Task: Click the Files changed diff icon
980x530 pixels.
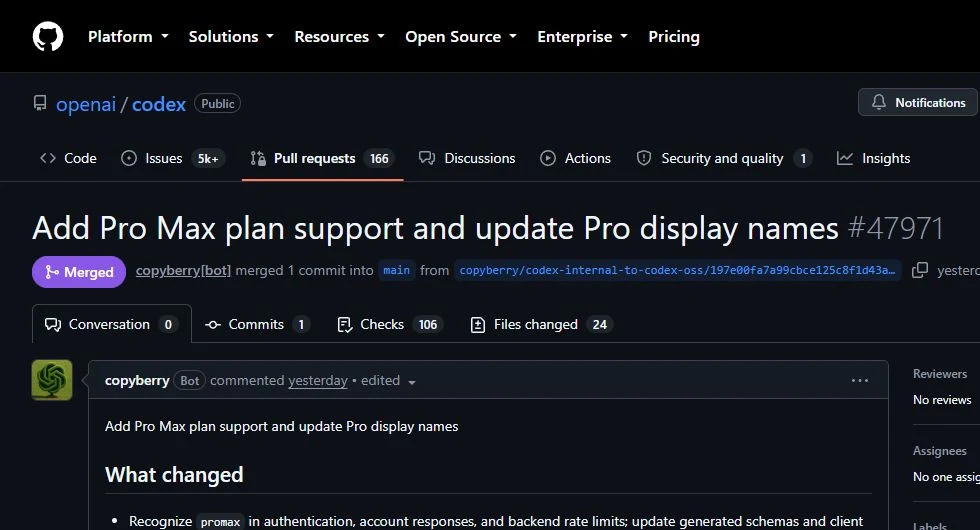Action: pyautogui.click(x=478, y=324)
